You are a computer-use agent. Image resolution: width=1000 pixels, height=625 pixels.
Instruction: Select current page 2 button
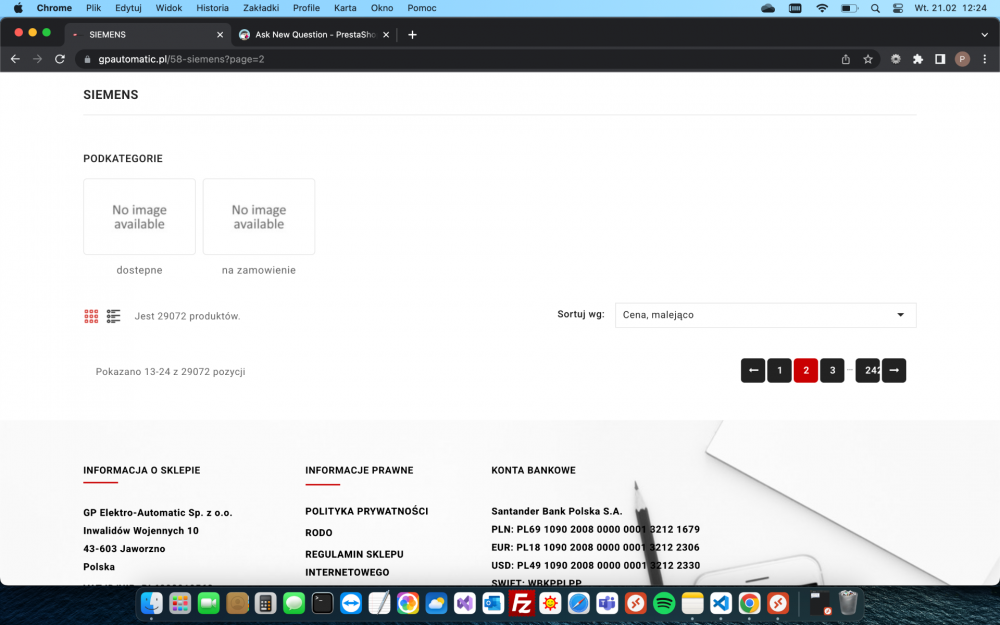point(805,371)
